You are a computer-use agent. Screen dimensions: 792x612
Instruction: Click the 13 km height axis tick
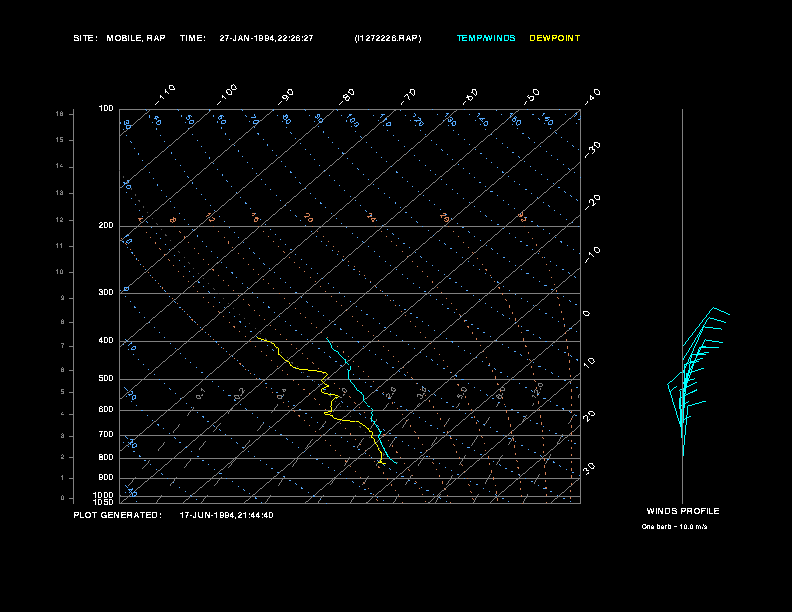pos(60,193)
